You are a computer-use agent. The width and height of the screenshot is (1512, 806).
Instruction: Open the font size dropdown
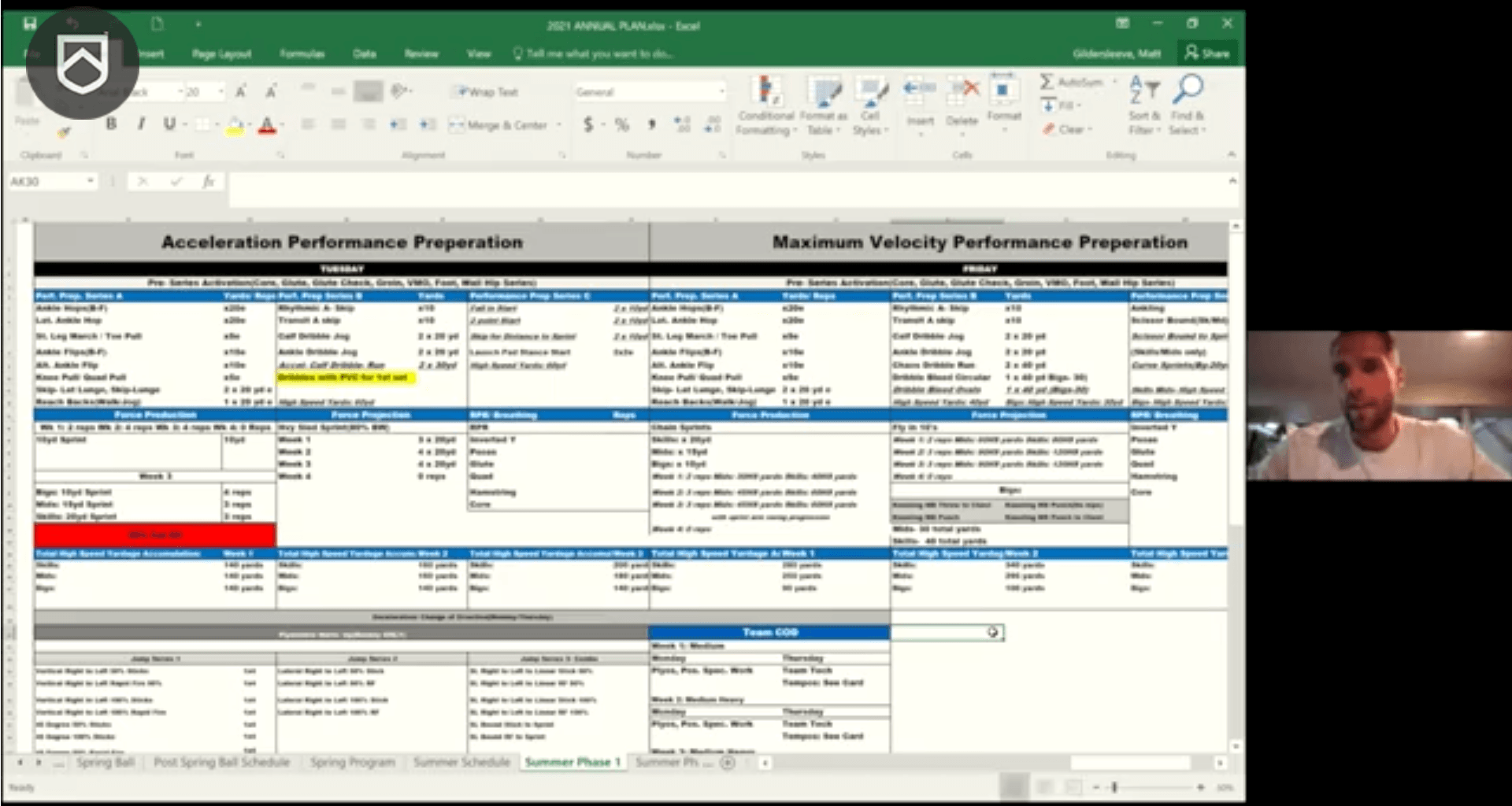pyautogui.click(x=220, y=92)
